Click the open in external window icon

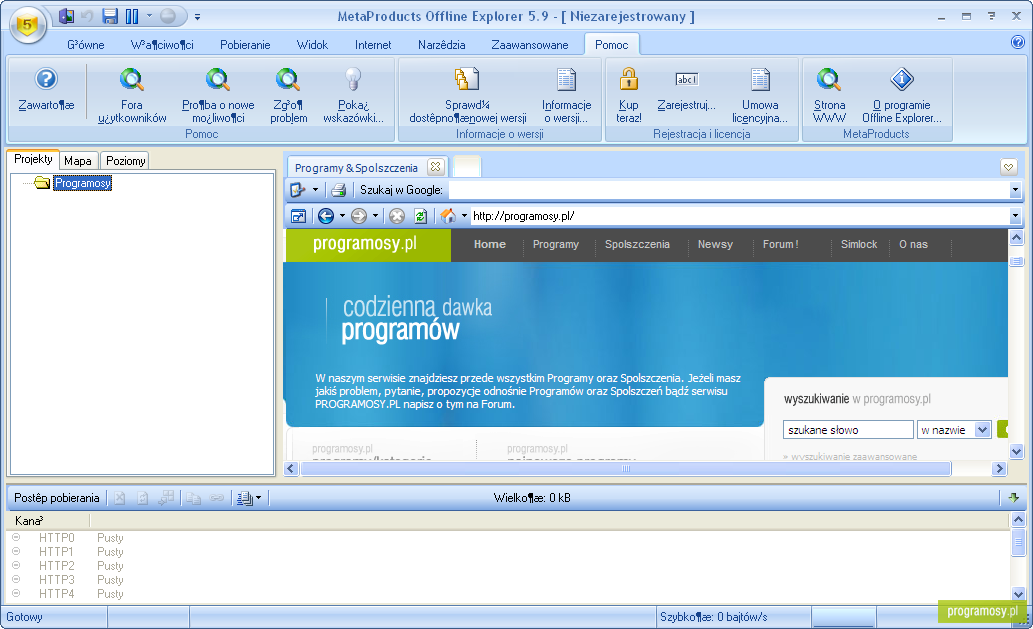click(298, 216)
